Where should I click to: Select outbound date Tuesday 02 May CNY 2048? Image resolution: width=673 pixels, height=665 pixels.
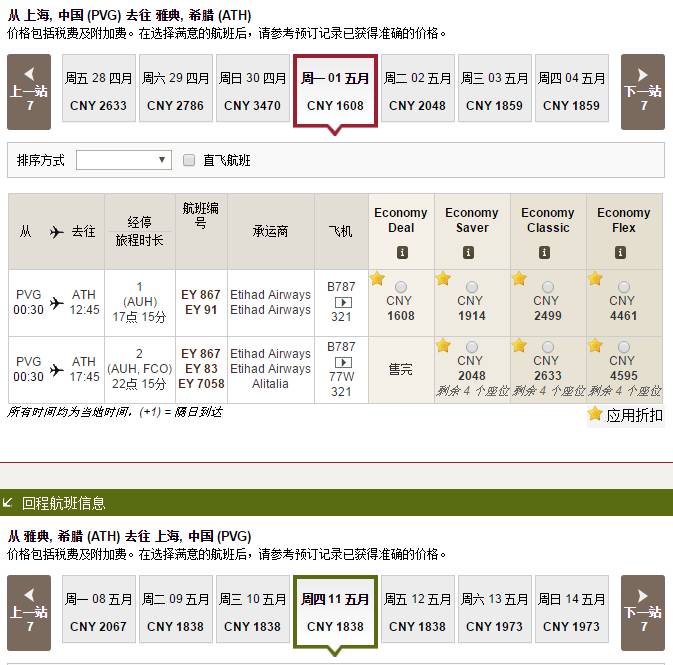tap(418, 88)
